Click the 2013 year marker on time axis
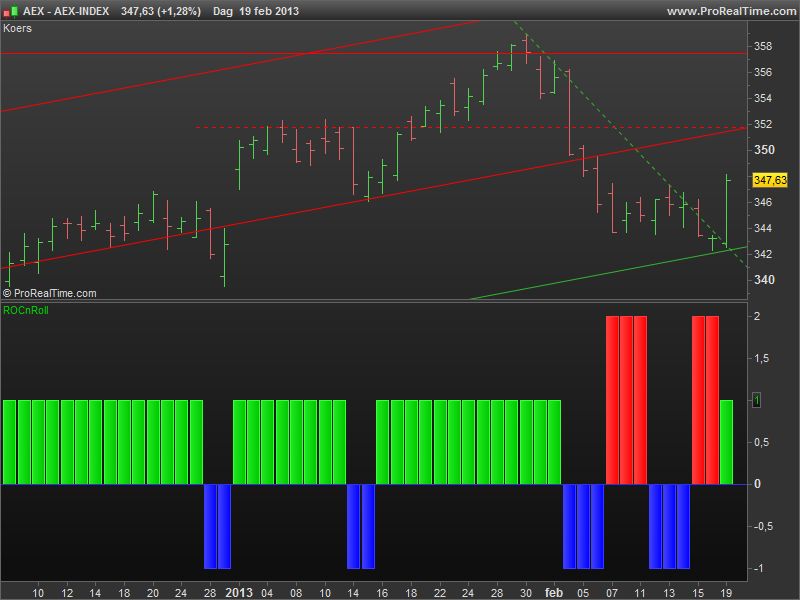Image resolution: width=800 pixels, height=600 pixels. (239, 592)
